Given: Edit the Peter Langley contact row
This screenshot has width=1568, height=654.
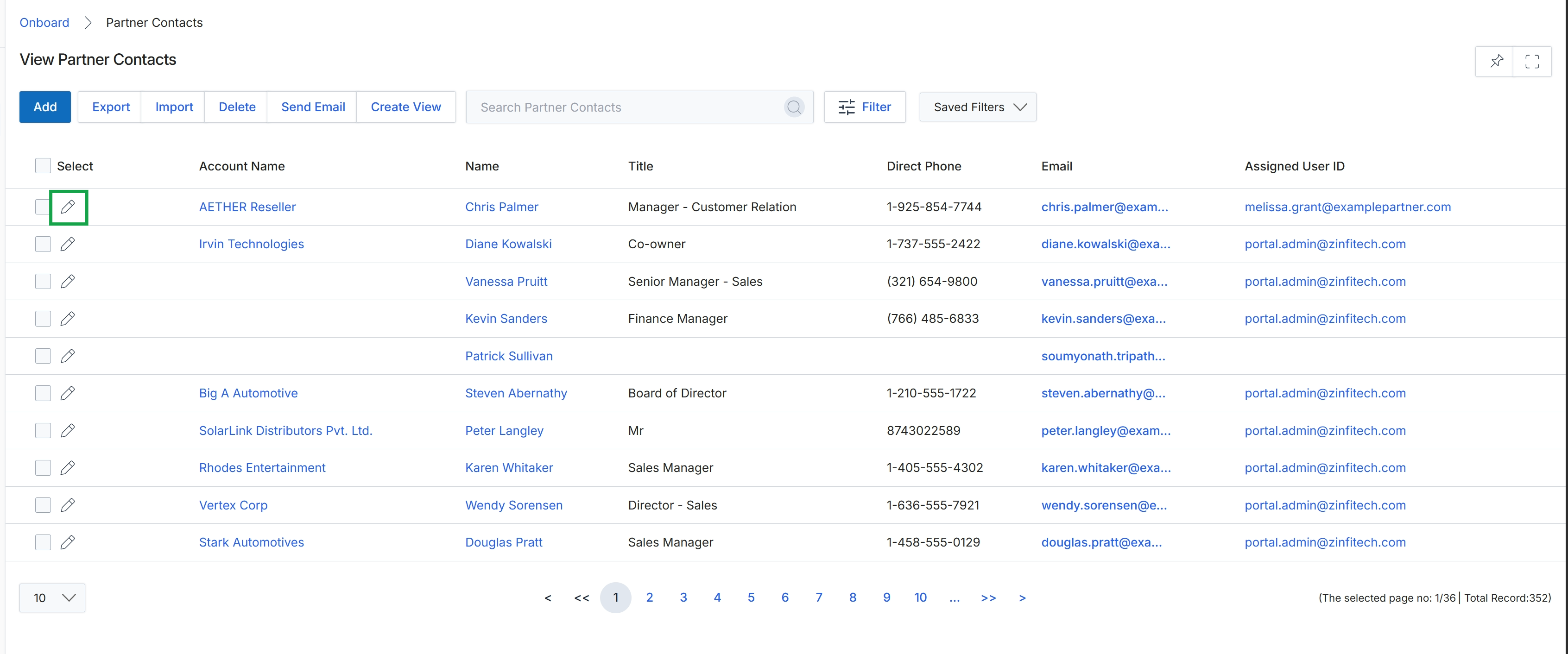Looking at the screenshot, I should [x=68, y=430].
